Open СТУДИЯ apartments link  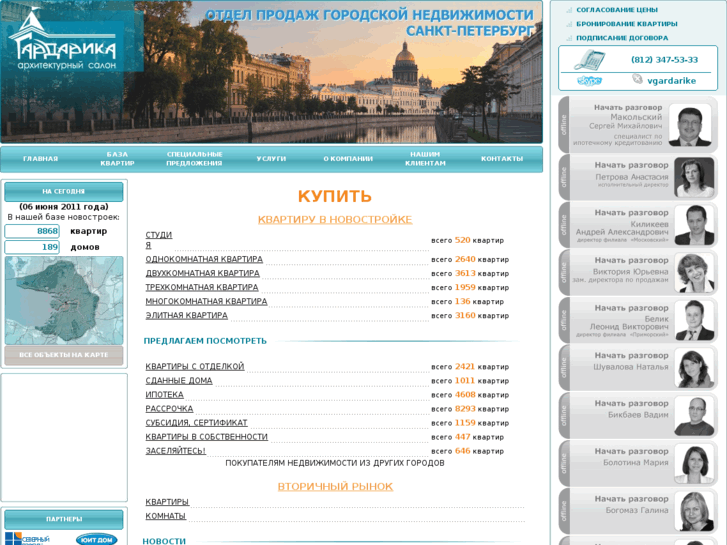tap(159, 240)
